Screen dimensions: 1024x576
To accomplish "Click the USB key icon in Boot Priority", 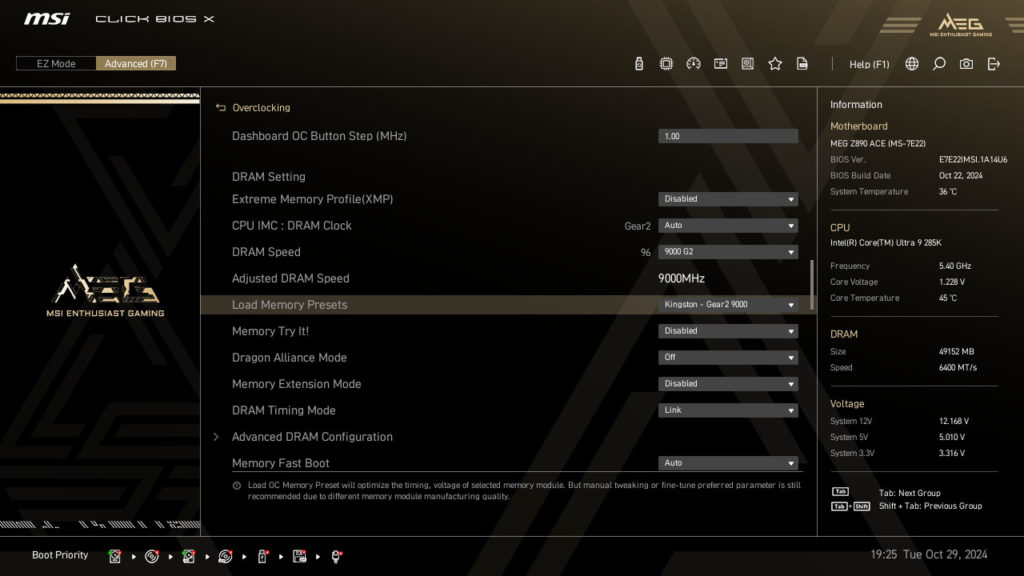I will (x=263, y=556).
